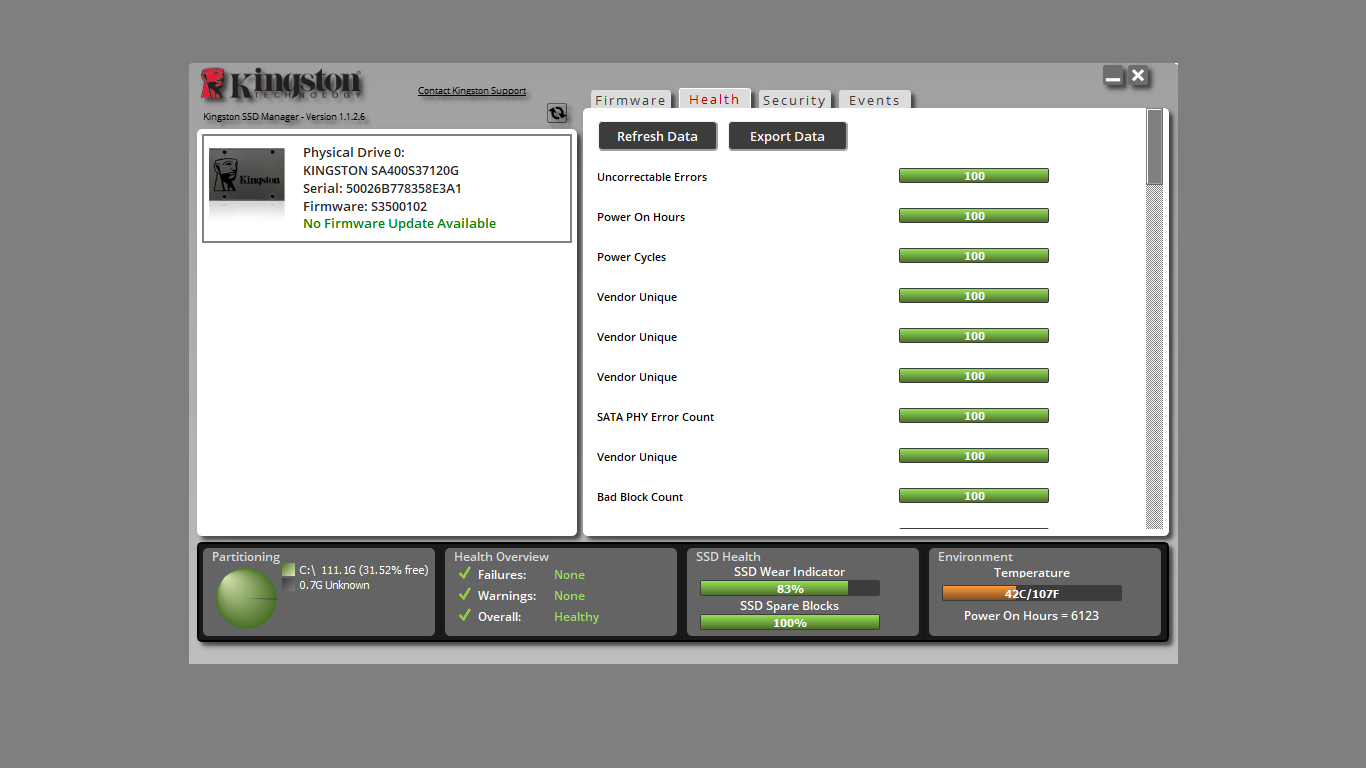Click 'Power On Hours = 6123' text
This screenshot has width=1366, height=768.
click(1031, 616)
